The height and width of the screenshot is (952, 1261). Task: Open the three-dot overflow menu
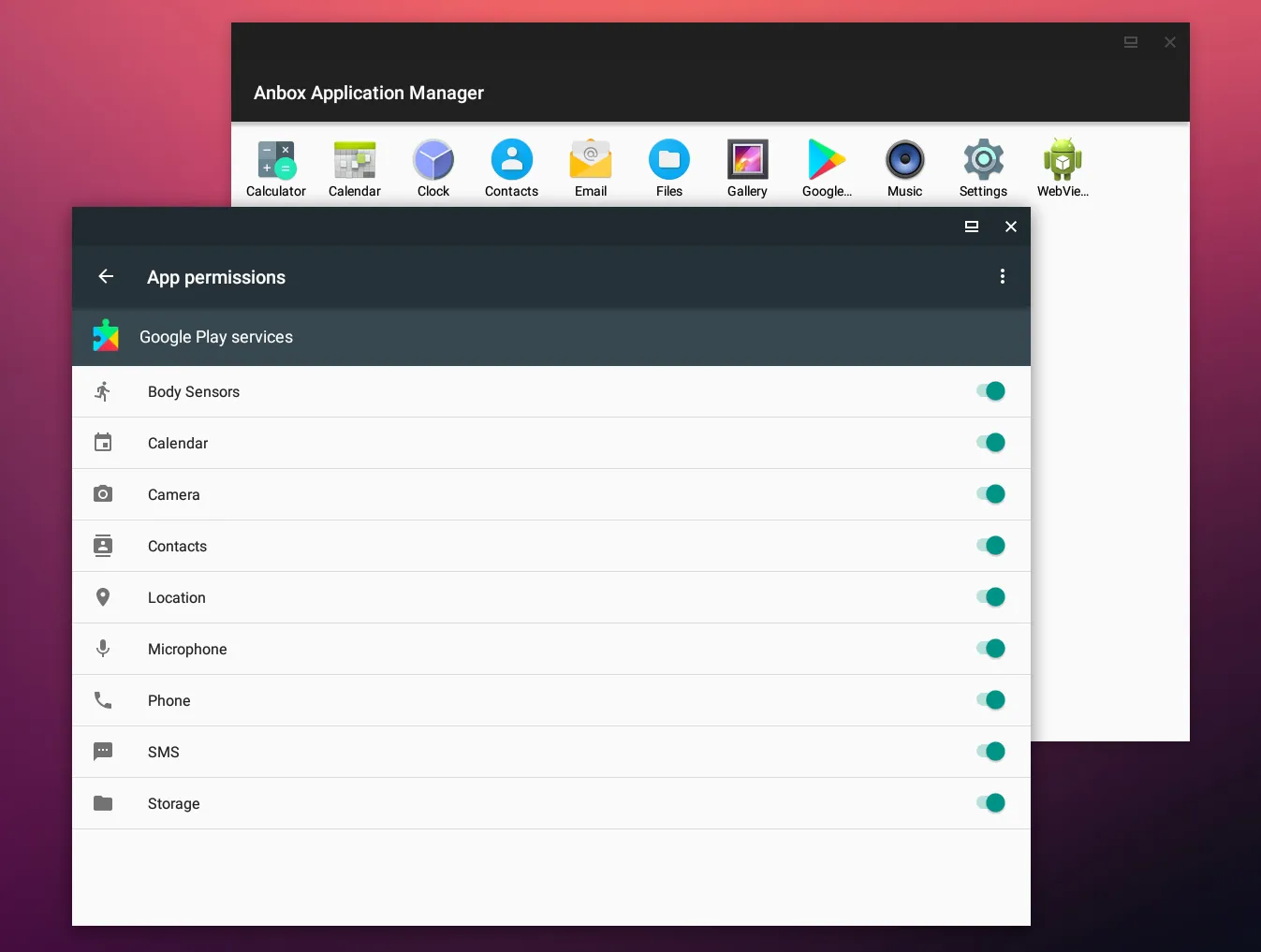[x=1003, y=276]
